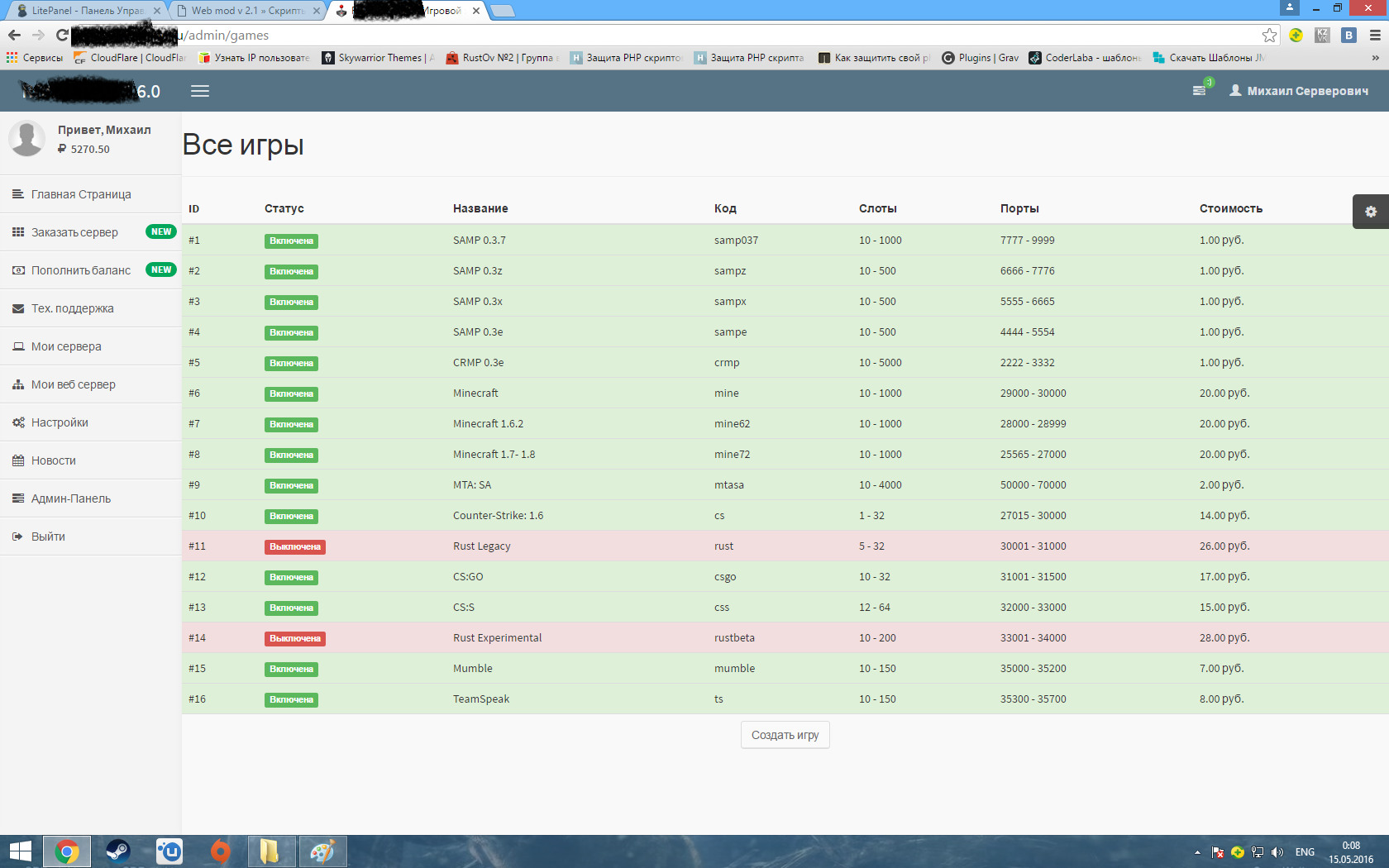Click the Стоимость column header

pyautogui.click(x=1231, y=208)
